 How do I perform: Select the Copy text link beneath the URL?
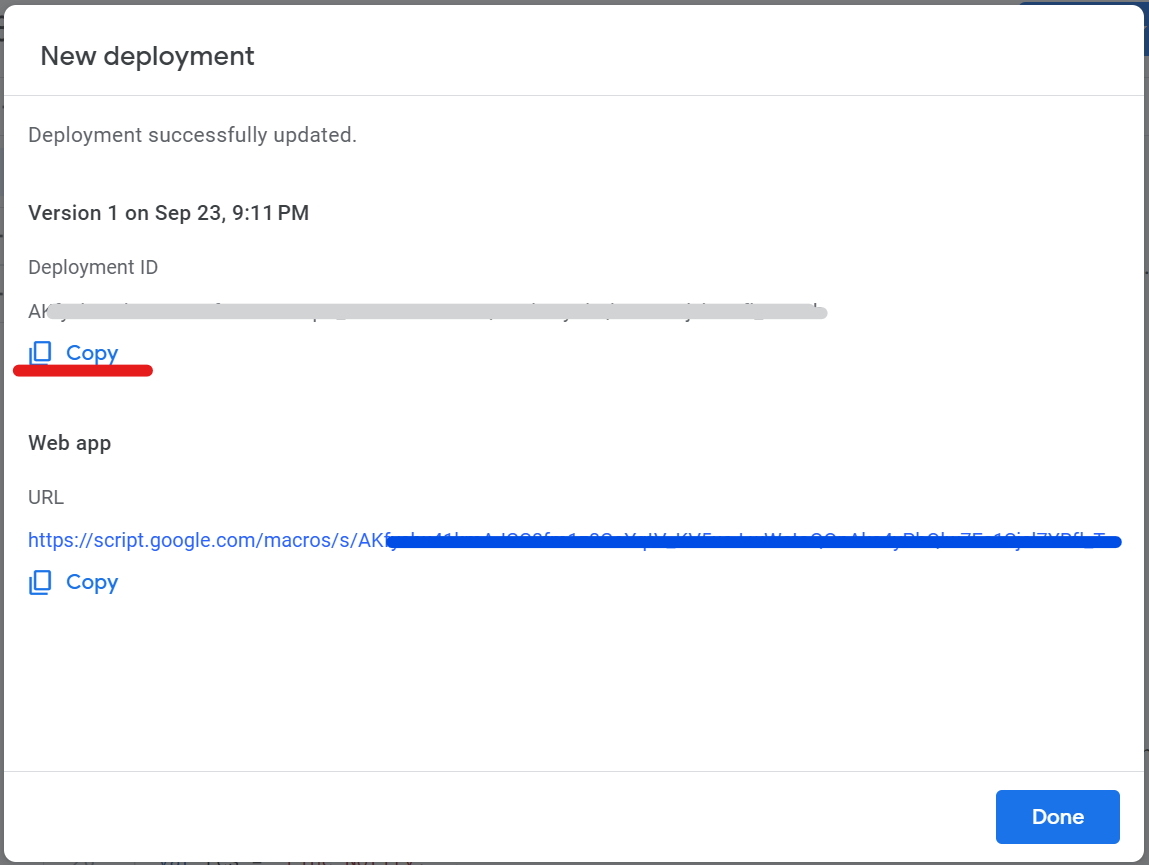[92, 583]
